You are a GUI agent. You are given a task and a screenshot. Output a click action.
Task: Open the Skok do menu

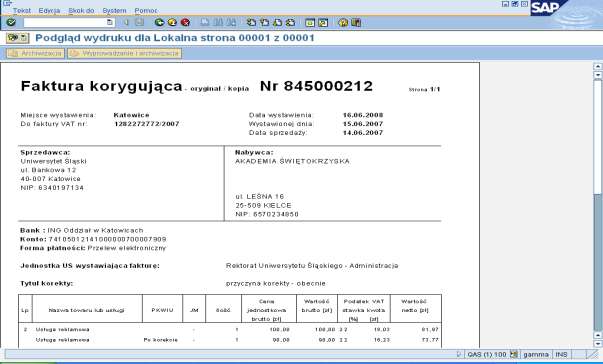pyautogui.click(x=81, y=11)
